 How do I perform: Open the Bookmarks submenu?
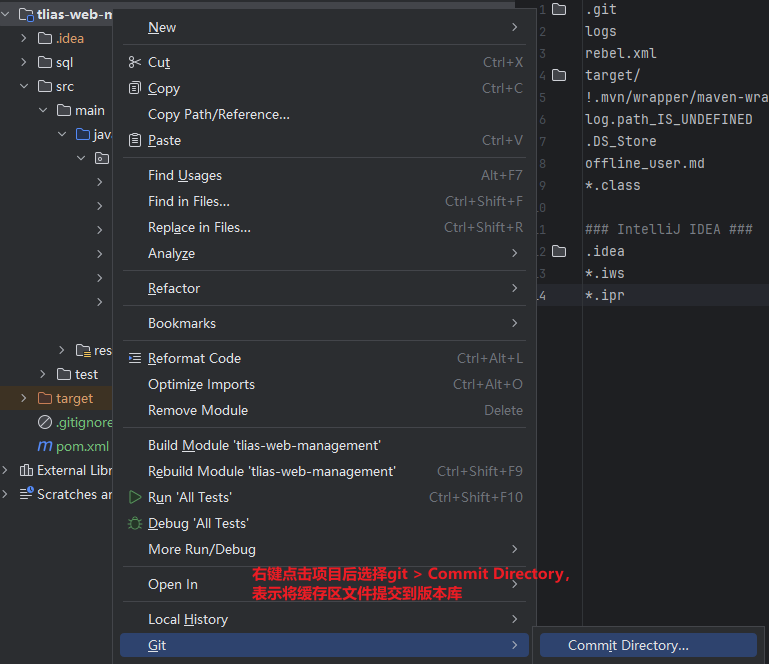(324, 324)
